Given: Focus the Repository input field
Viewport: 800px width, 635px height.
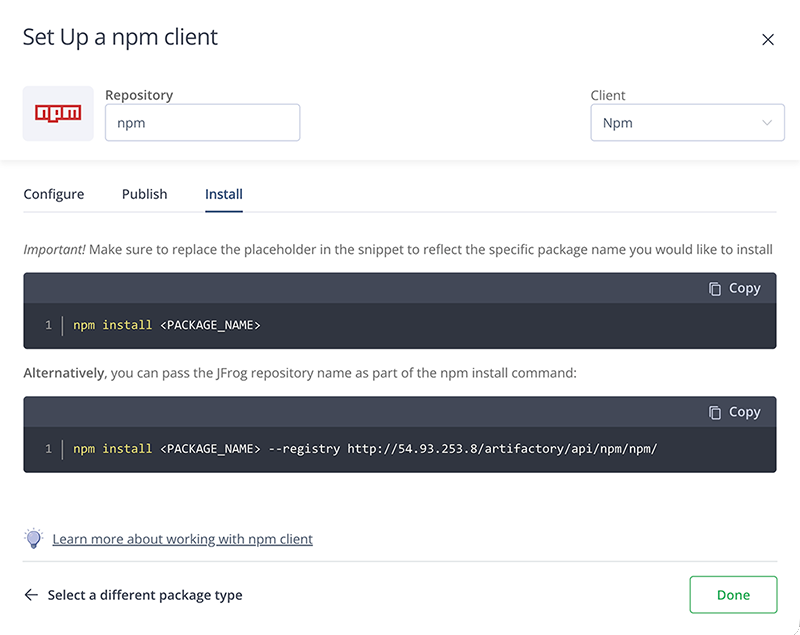Looking at the screenshot, I should [x=202, y=123].
